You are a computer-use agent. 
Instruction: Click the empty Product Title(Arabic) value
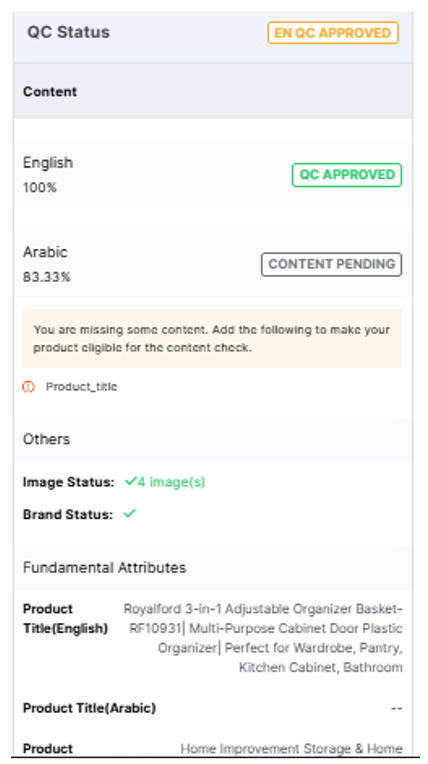pyautogui.click(x=397, y=708)
